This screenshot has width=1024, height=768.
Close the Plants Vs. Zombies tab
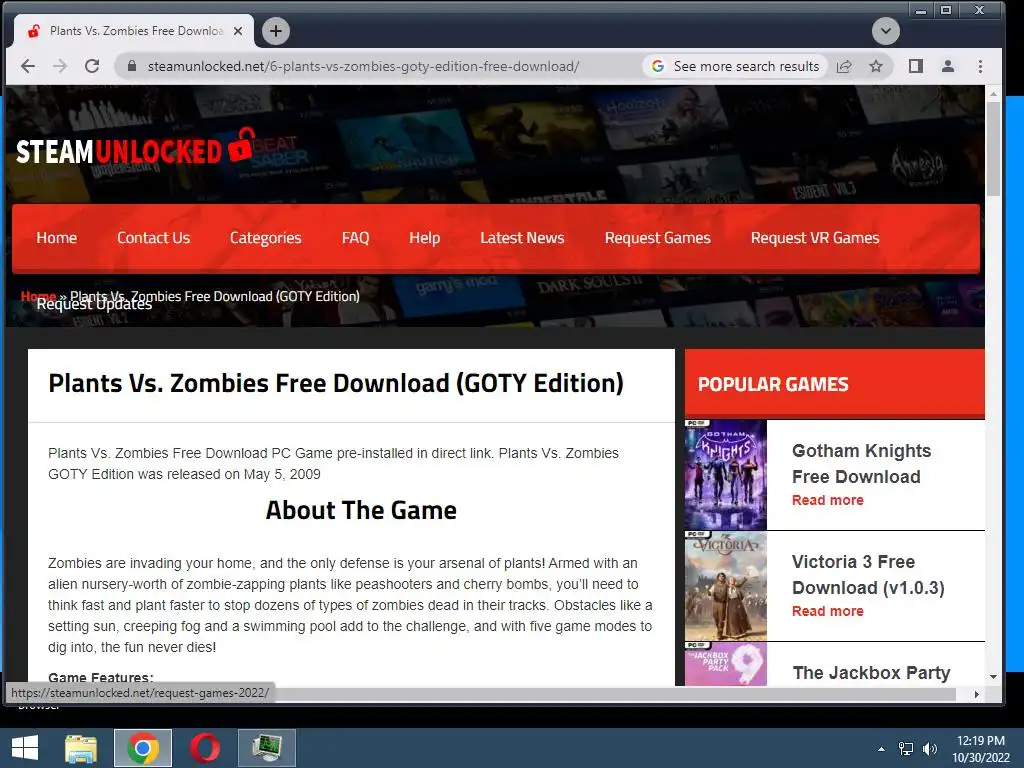coord(238,31)
